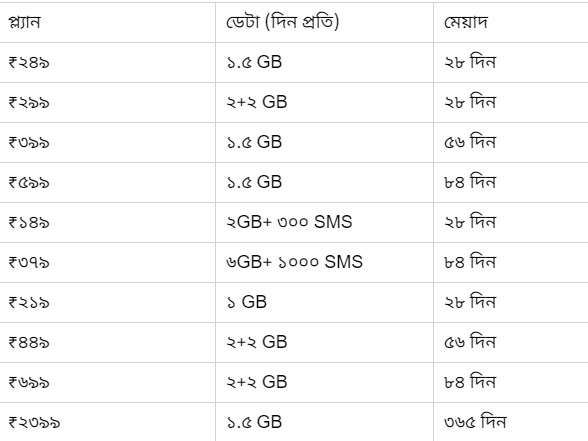Select the ₹৩৯৯ plan cell
The width and height of the screenshot is (588, 441).
107,142
